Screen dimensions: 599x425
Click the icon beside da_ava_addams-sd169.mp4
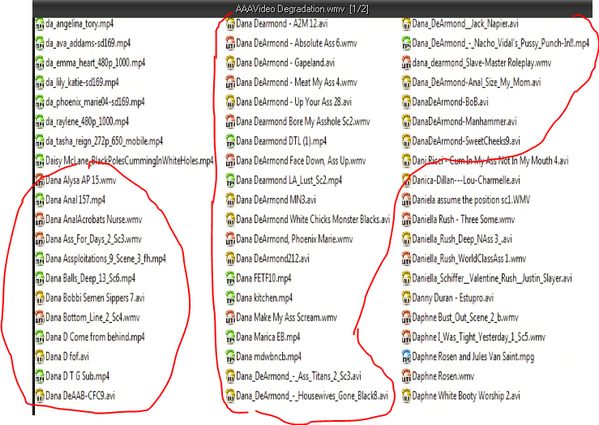(x=40, y=43)
